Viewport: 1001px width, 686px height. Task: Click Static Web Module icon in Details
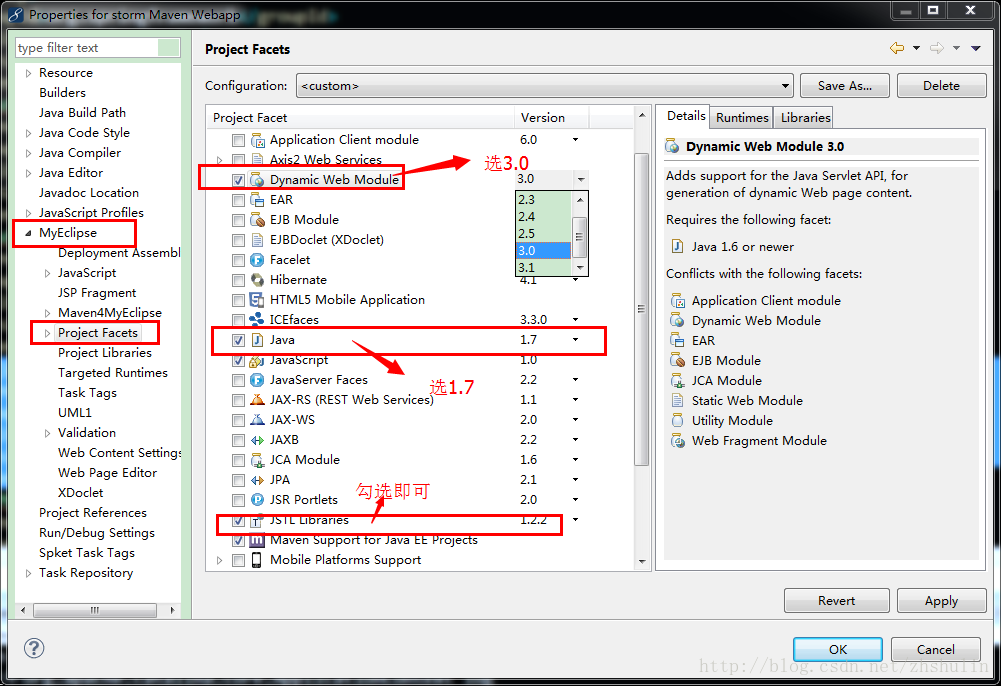(677, 401)
